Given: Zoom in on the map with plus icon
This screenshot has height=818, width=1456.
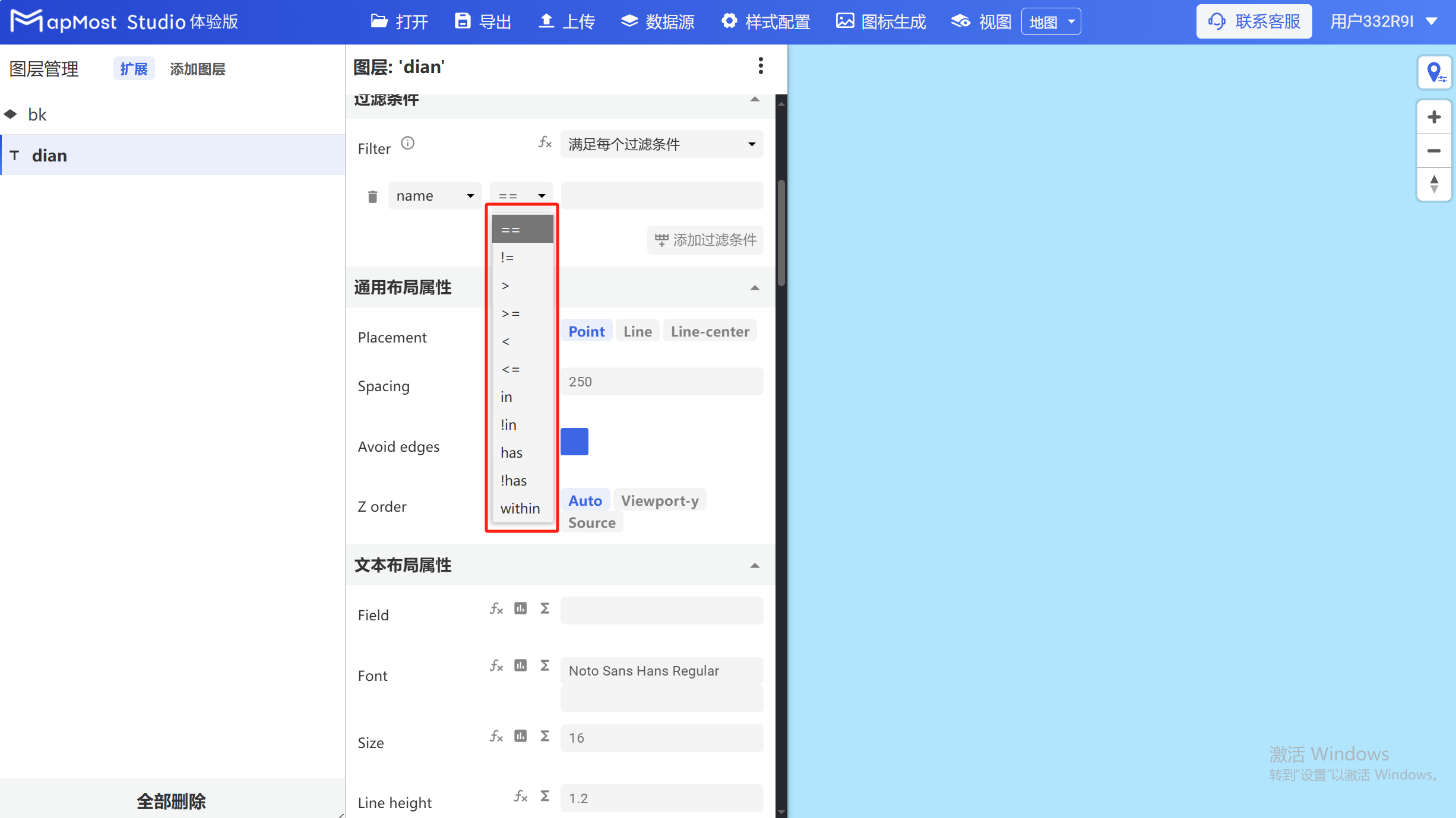Looking at the screenshot, I should pyautogui.click(x=1434, y=116).
